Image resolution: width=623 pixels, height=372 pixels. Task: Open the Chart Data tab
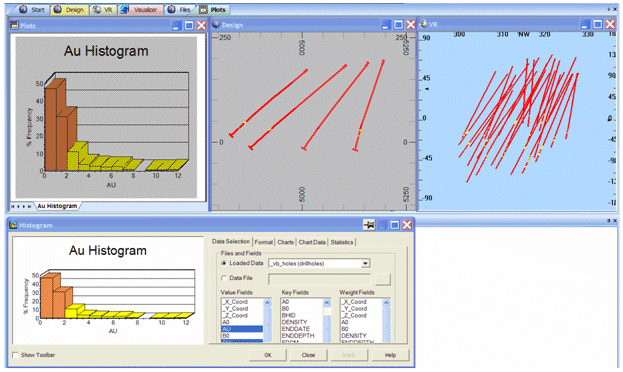tap(312, 242)
